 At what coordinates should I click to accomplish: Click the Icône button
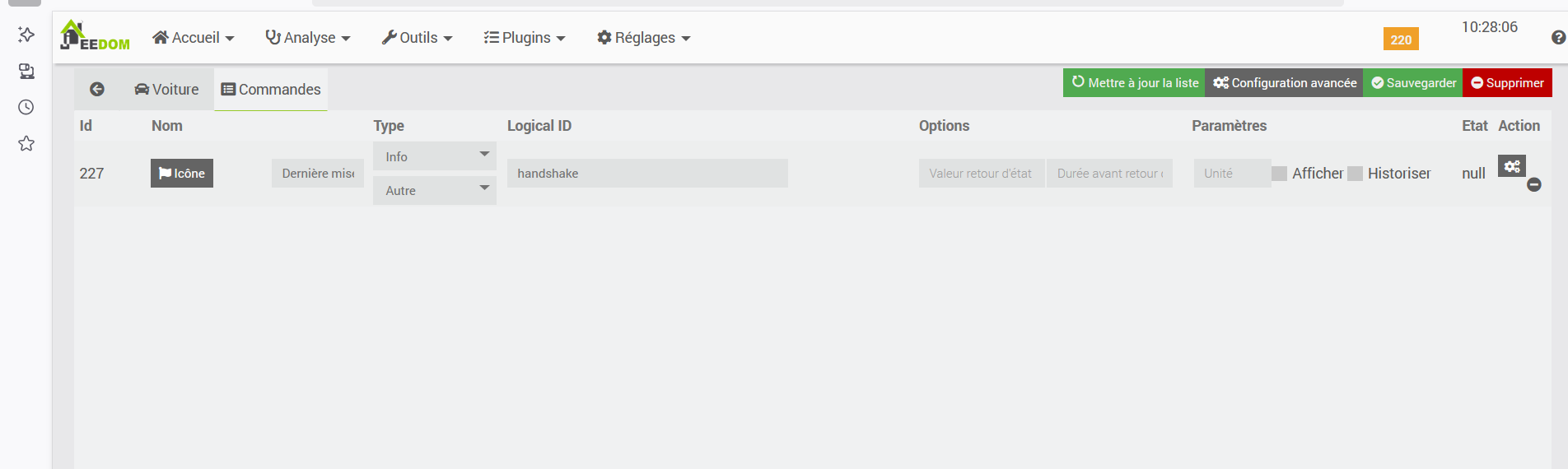[182, 174]
